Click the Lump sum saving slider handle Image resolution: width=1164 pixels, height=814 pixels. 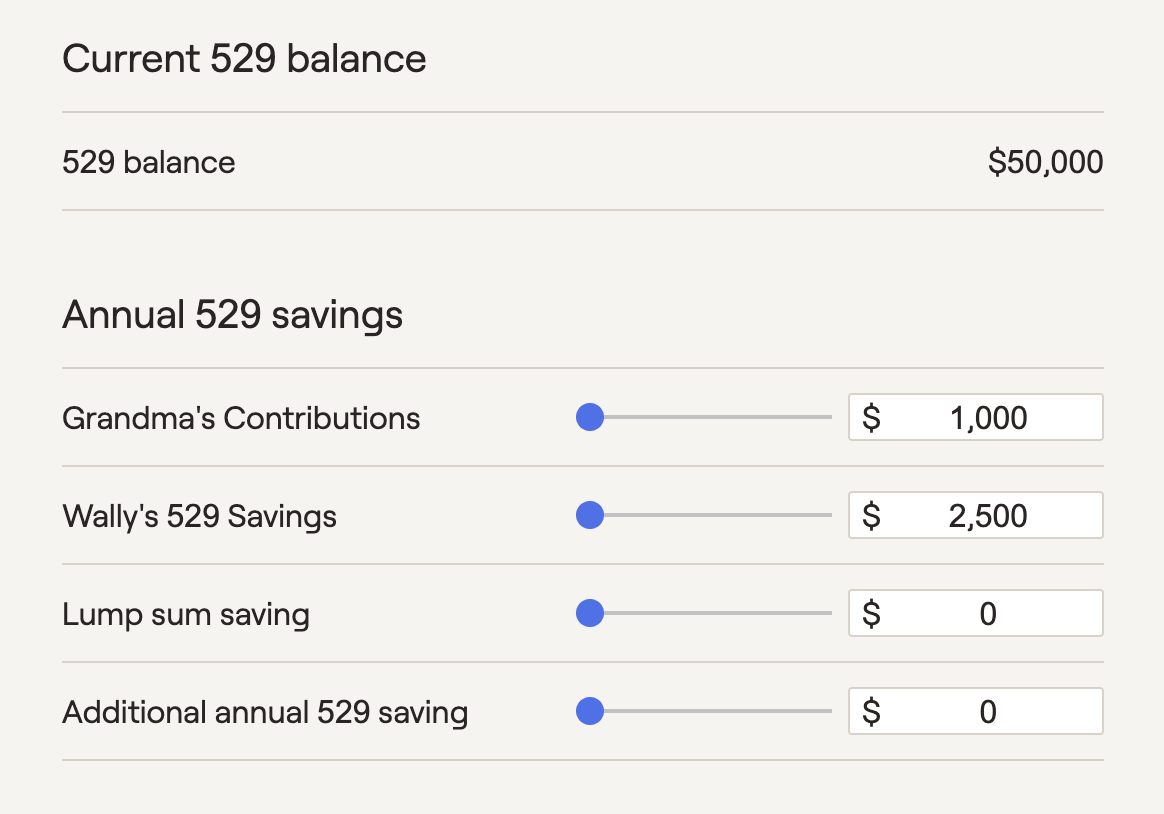tap(590, 613)
